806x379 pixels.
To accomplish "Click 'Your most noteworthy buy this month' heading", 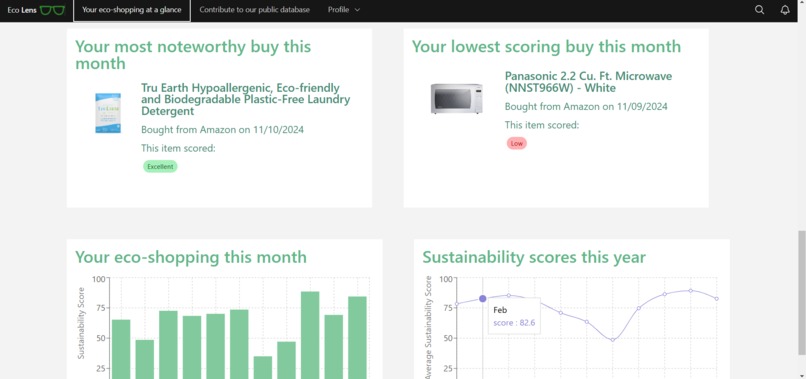I will [193, 55].
